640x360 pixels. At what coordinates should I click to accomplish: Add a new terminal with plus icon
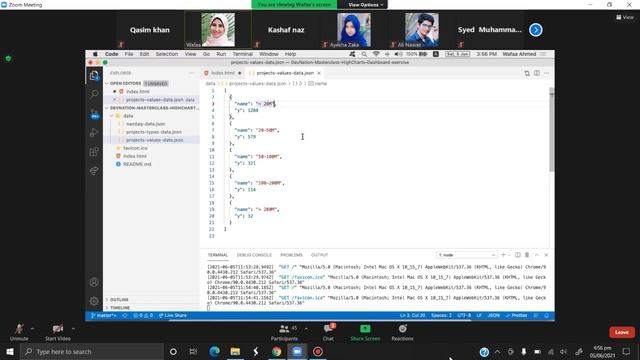(503, 255)
